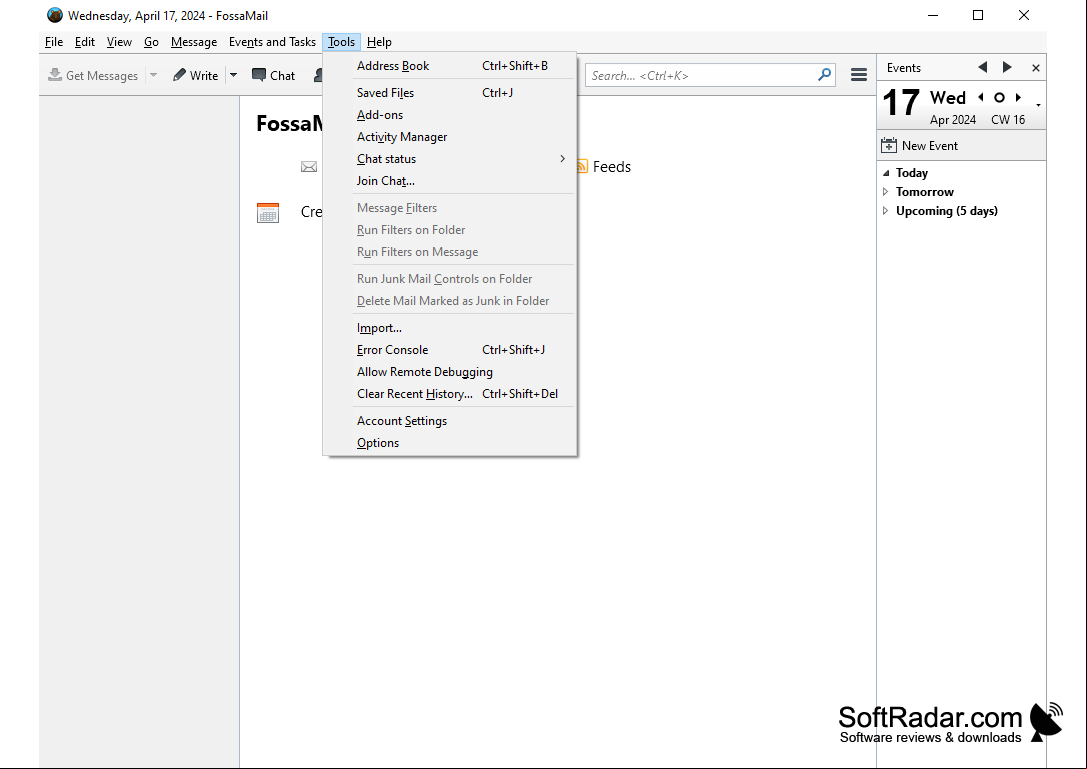Click the search magnifier icon
Screen dimensions: 1087x769
[824, 75]
